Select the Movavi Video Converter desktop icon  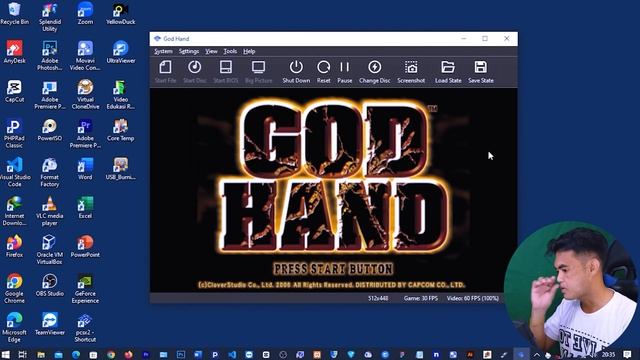click(85, 56)
